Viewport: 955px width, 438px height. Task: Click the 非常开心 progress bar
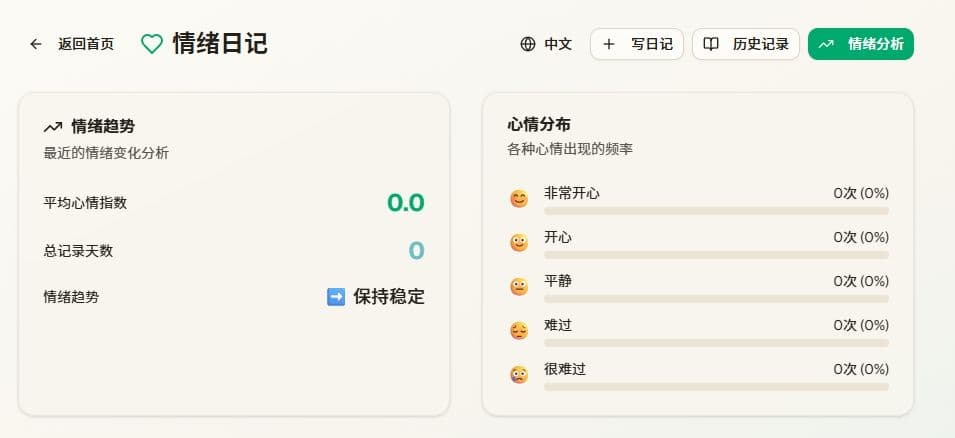[x=716, y=211]
